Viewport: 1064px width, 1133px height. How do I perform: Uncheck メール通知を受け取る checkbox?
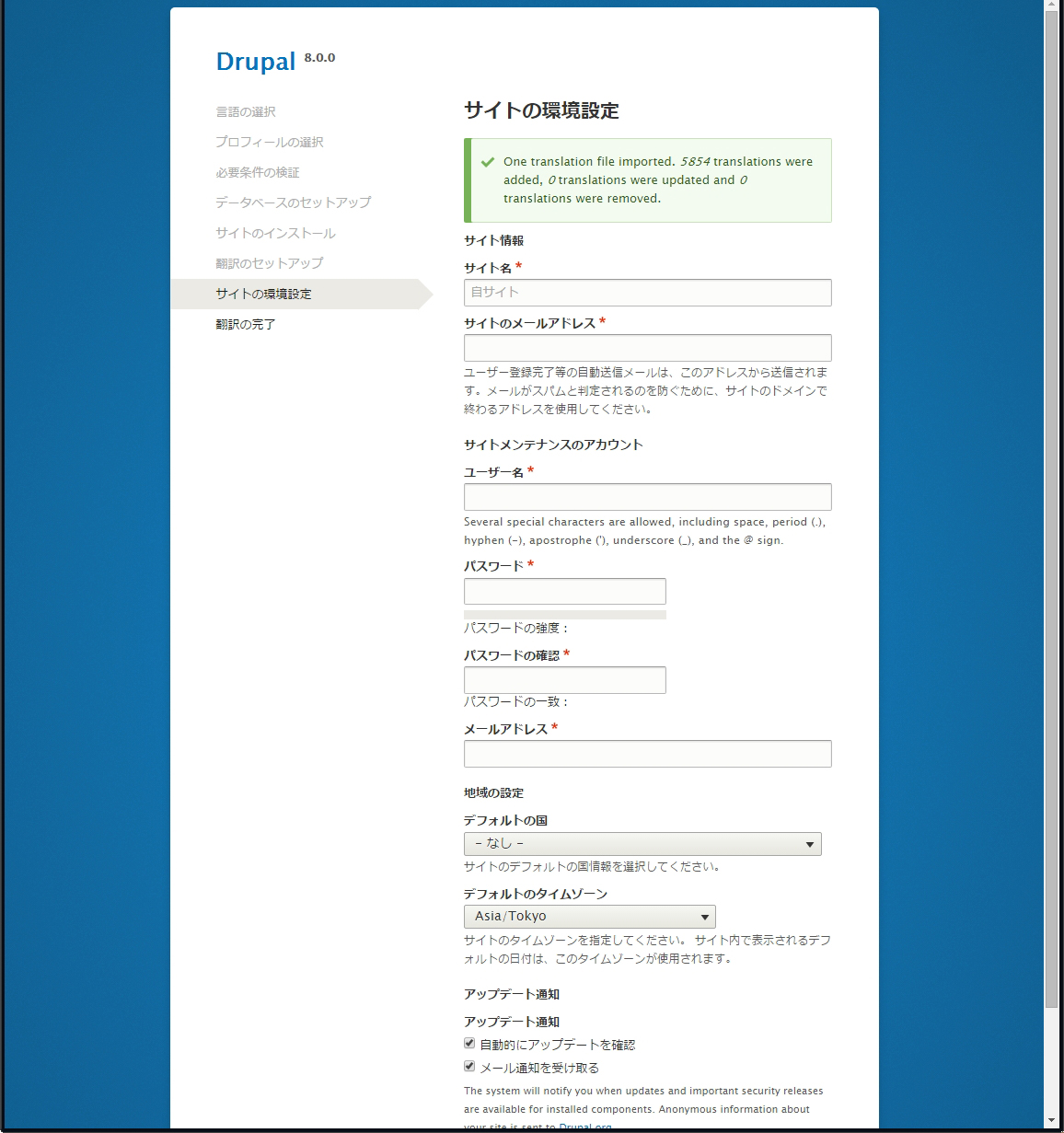(x=469, y=1067)
